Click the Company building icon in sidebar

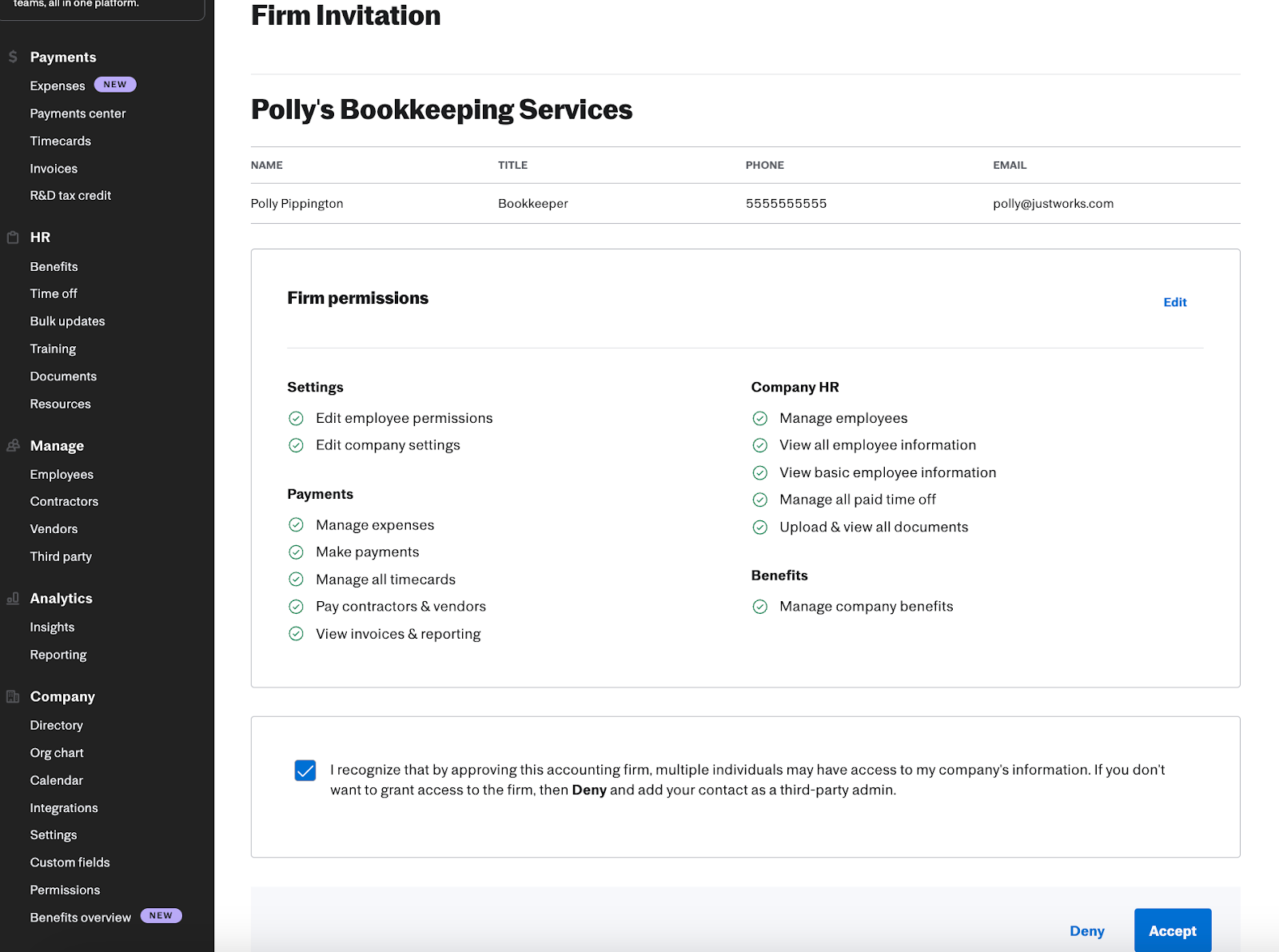pyautogui.click(x=13, y=696)
